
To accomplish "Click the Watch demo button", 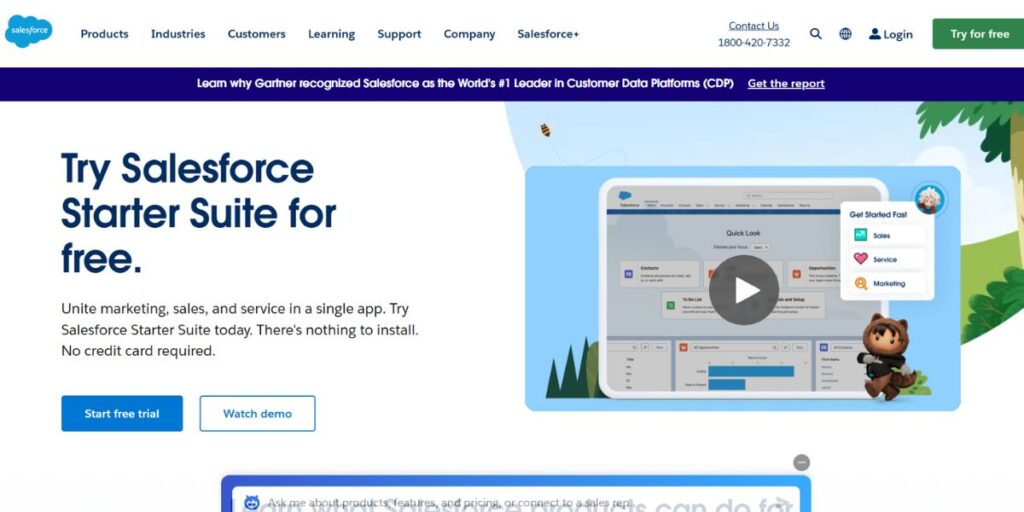I will pyautogui.click(x=257, y=413).
